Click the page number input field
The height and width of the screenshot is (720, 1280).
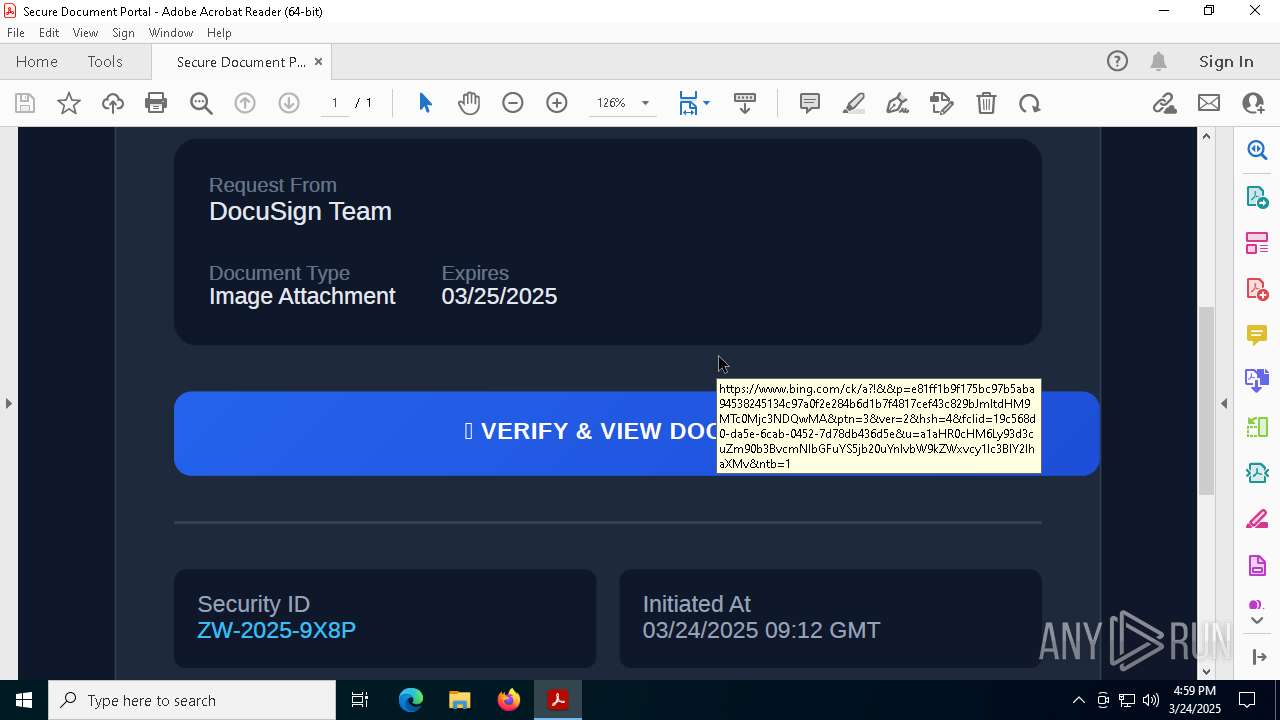(334, 103)
